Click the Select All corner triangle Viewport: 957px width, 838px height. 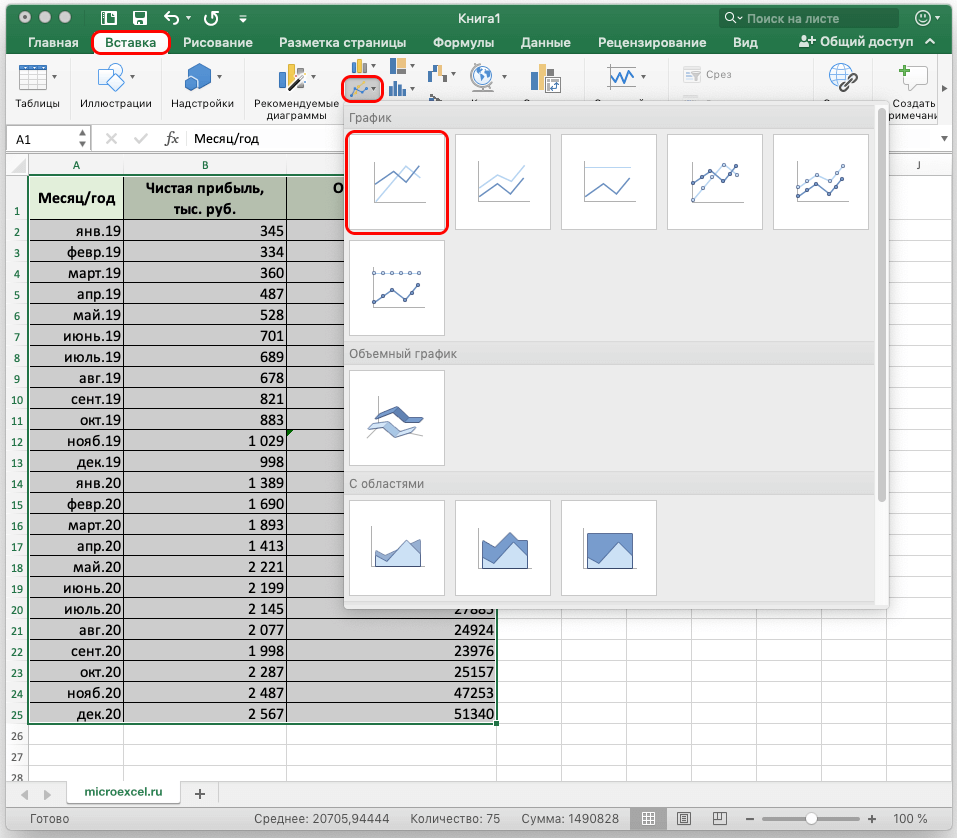pos(18,165)
